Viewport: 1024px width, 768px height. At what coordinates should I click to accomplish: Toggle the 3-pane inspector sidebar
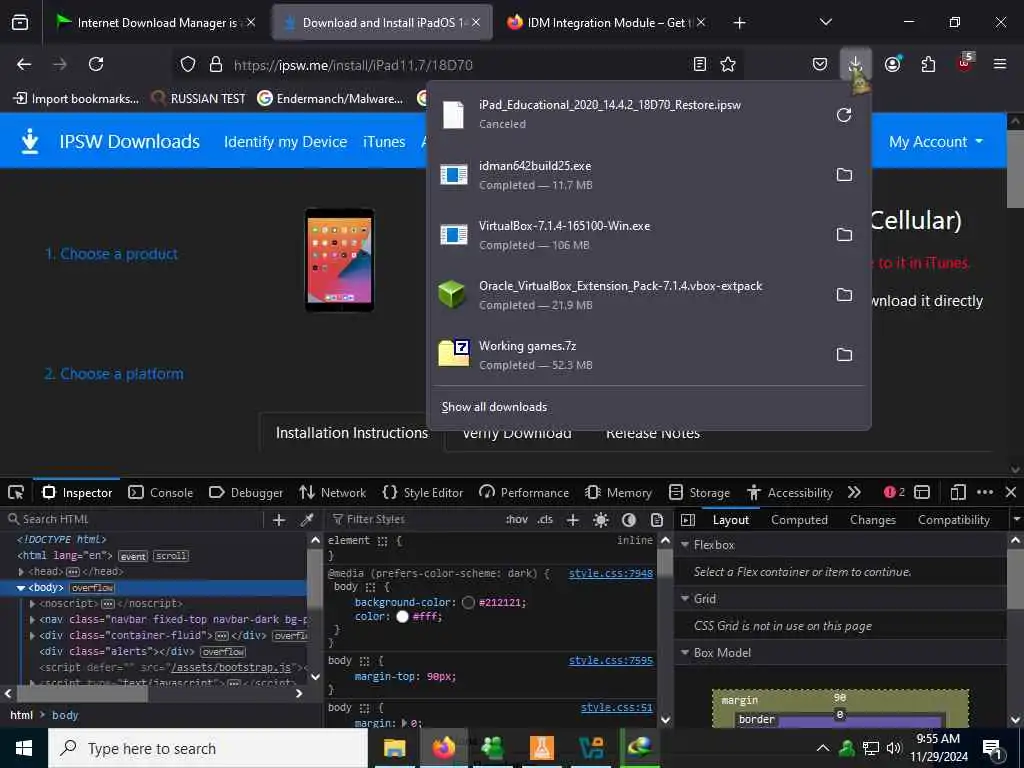(x=688, y=520)
